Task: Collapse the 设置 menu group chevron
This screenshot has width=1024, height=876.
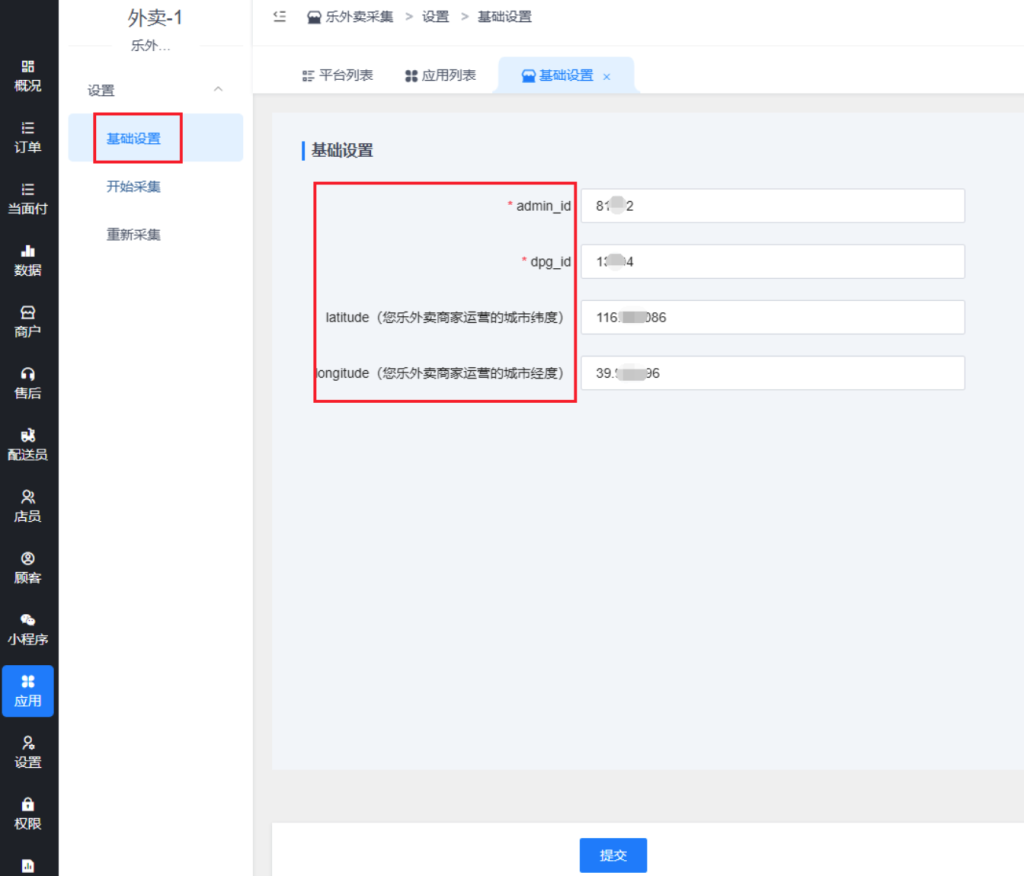Action: click(x=218, y=90)
